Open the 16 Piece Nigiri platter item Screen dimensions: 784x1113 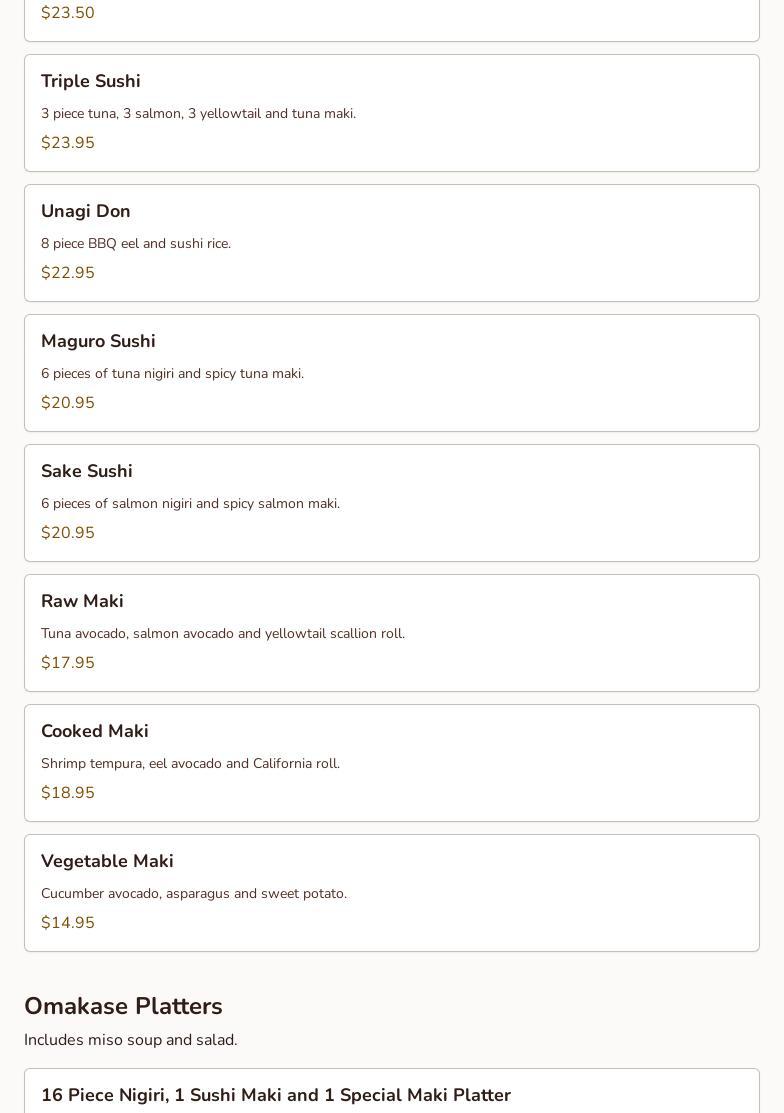point(276,1095)
